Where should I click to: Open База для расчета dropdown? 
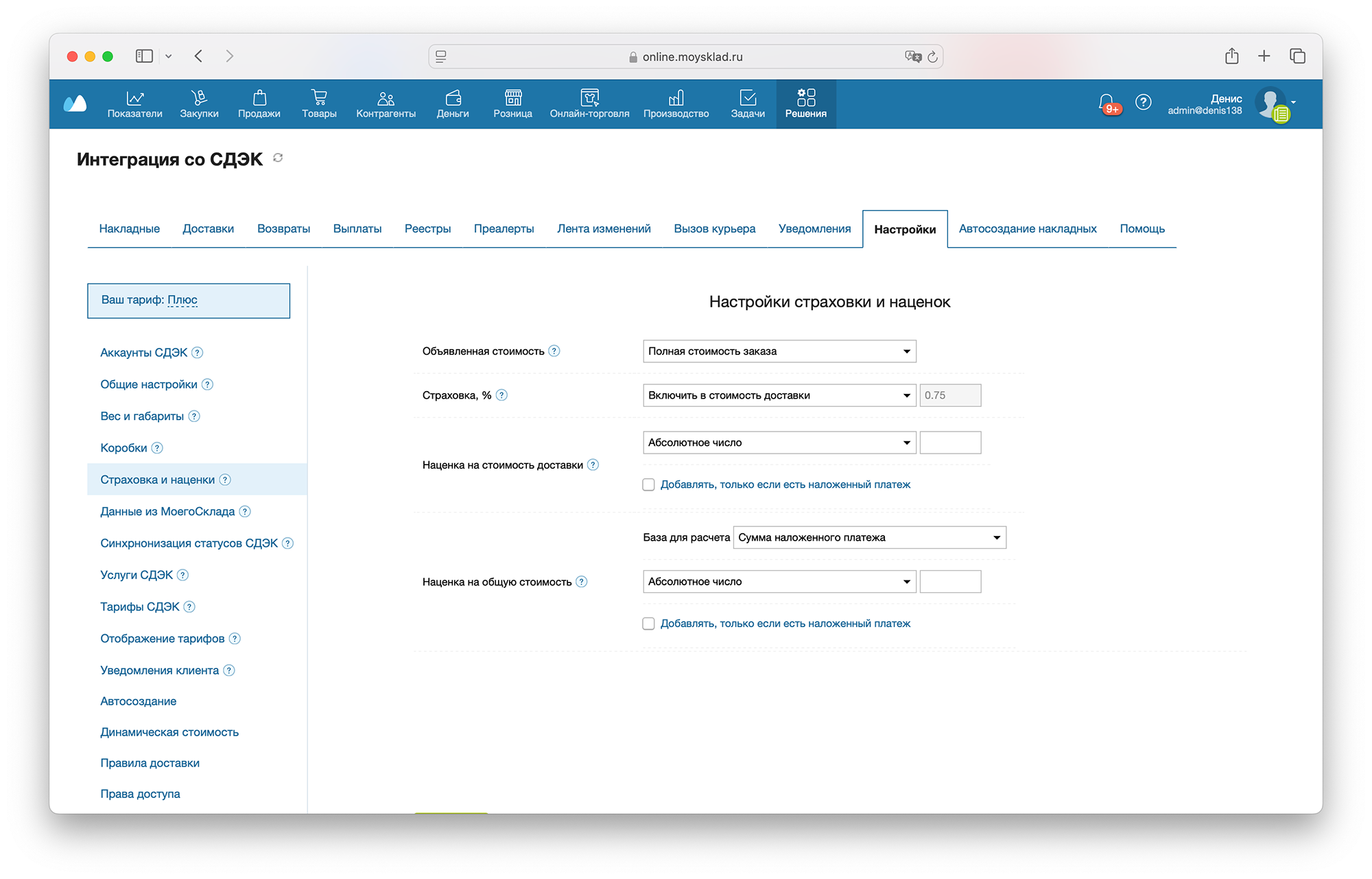pos(868,537)
